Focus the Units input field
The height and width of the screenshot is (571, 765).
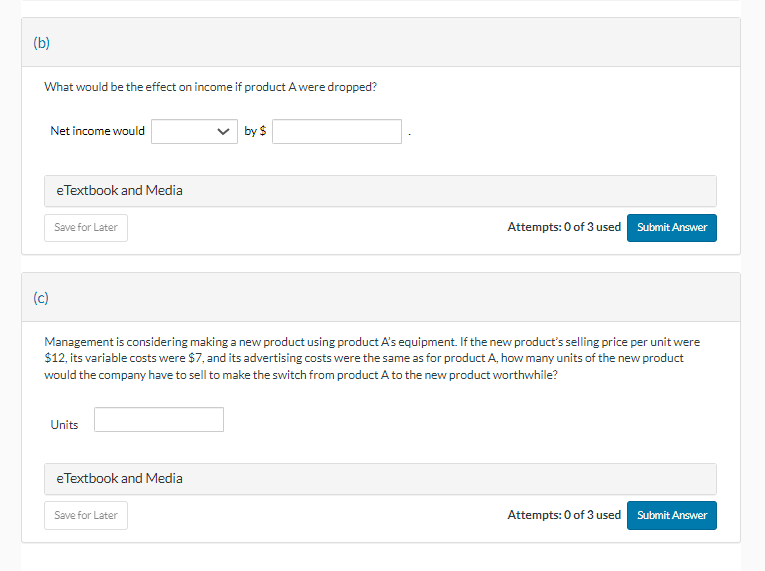coord(159,420)
